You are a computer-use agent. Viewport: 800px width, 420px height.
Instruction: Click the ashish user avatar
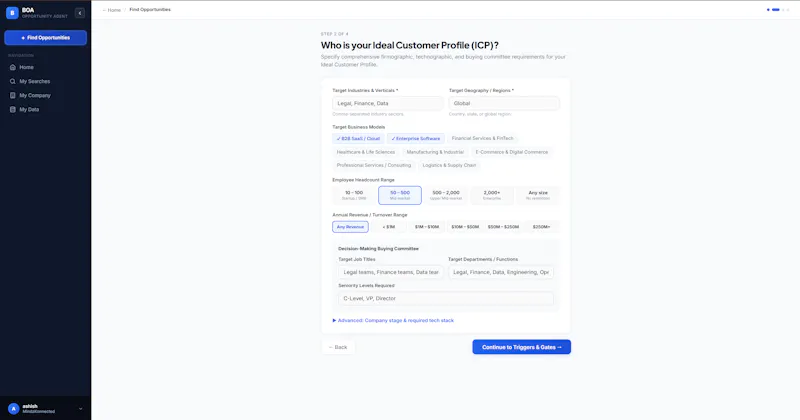coord(14,408)
